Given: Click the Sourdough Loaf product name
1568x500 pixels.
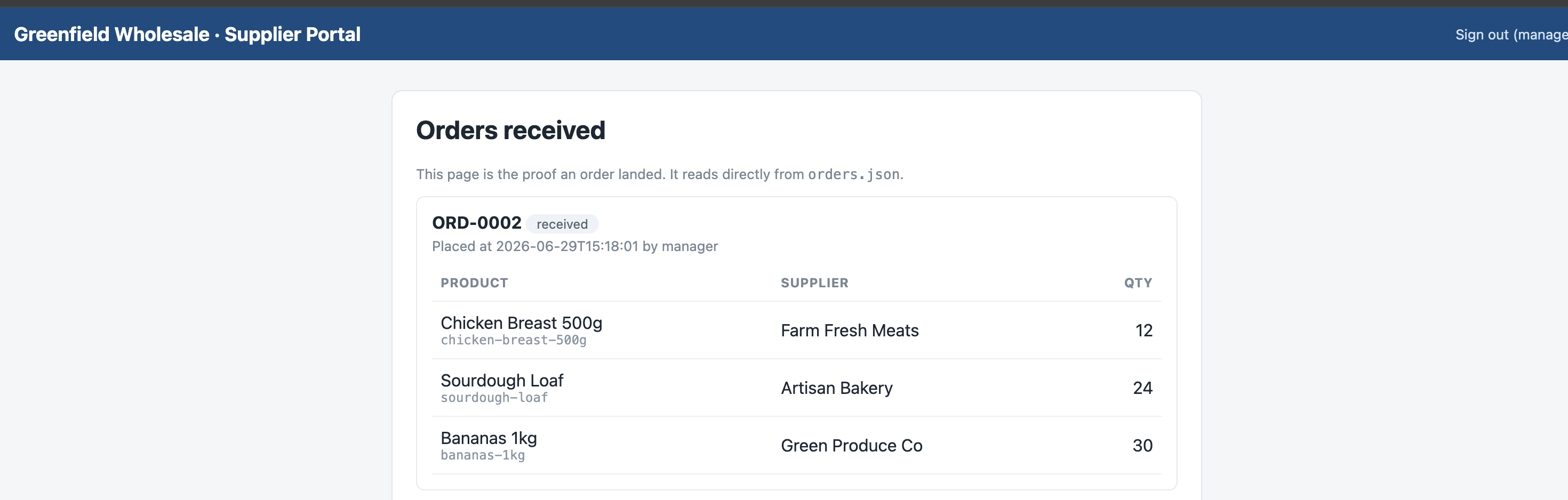Looking at the screenshot, I should pyautogui.click(x=501, y=380).
